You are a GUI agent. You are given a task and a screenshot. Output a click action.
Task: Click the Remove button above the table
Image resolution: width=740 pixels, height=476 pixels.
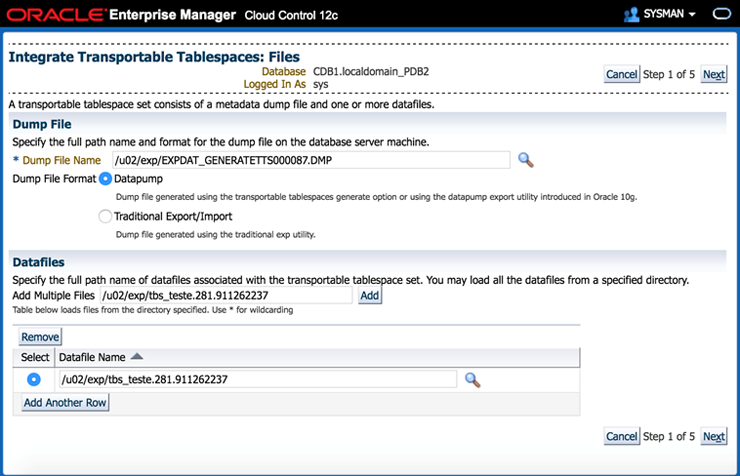(x=40, y=338)
